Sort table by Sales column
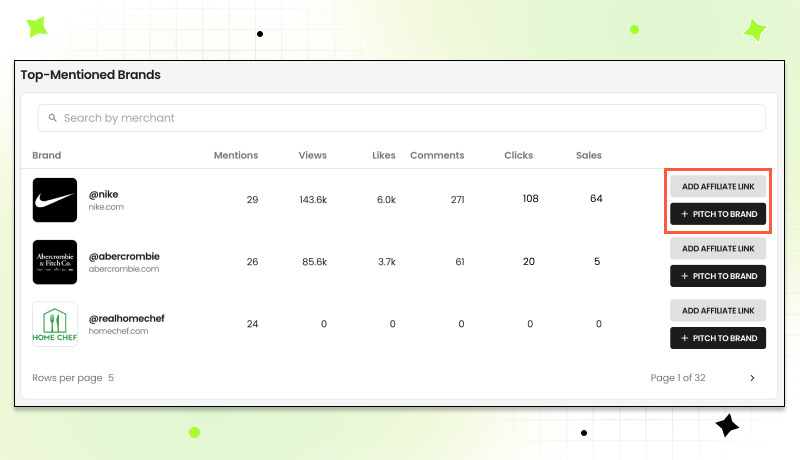The image size is (800, 460). tap(588, 155)
